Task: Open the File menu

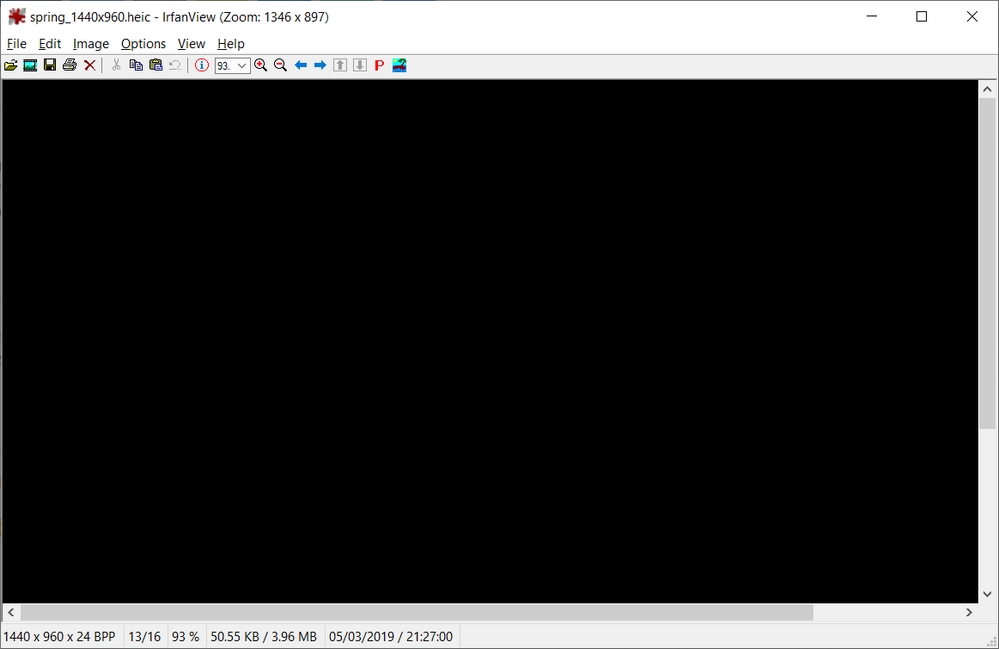Action: pos(17,43)
